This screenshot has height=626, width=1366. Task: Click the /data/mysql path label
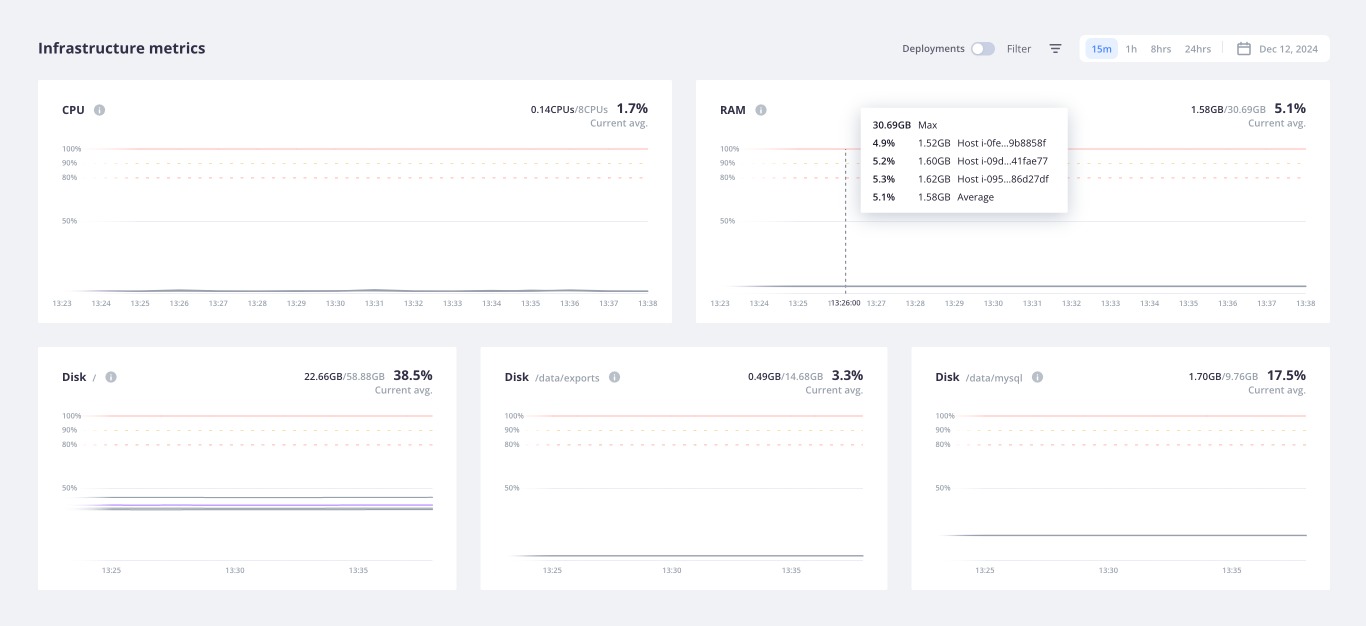[995, 378]
